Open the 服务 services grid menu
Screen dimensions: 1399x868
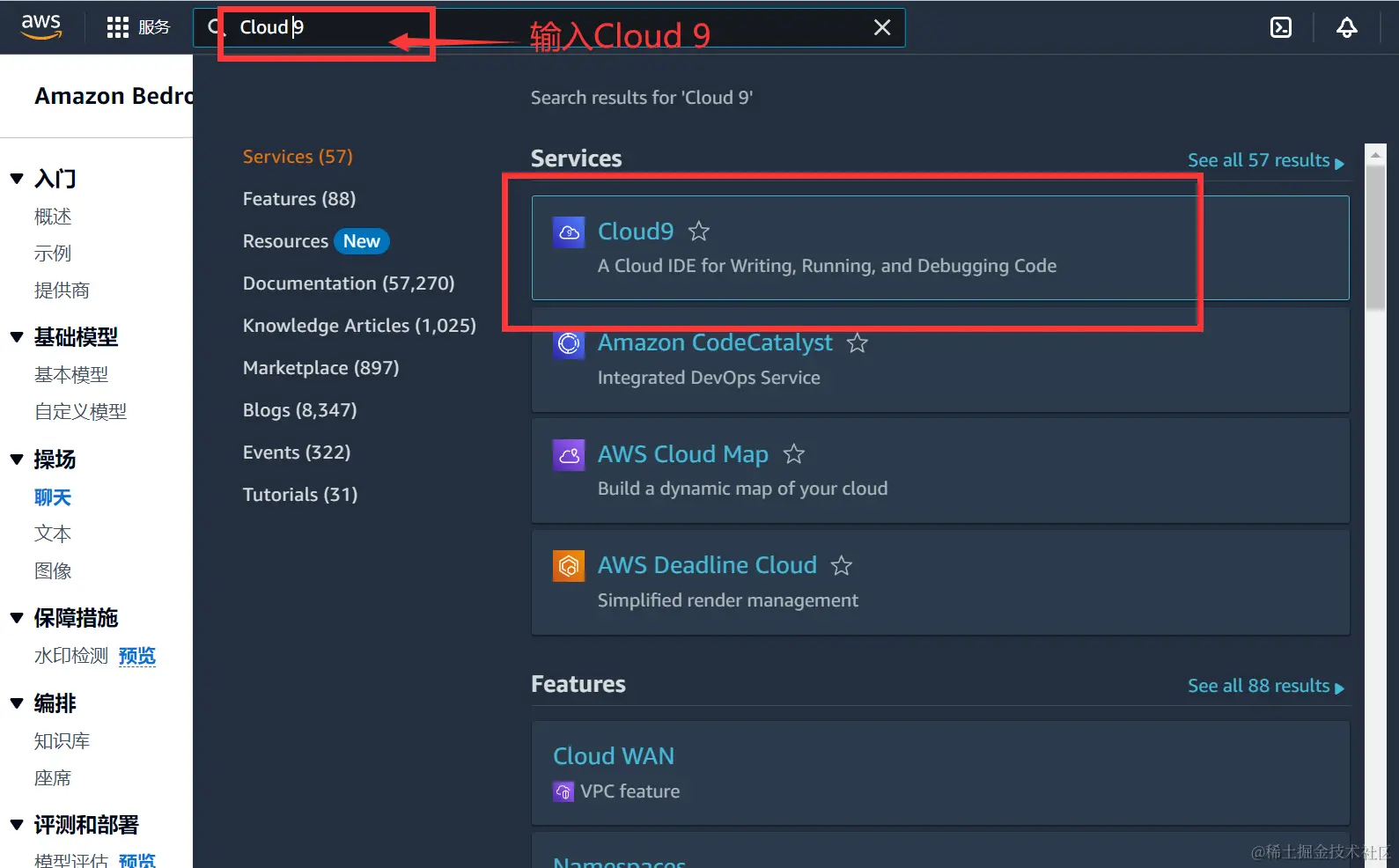click(x=138, y=27)
